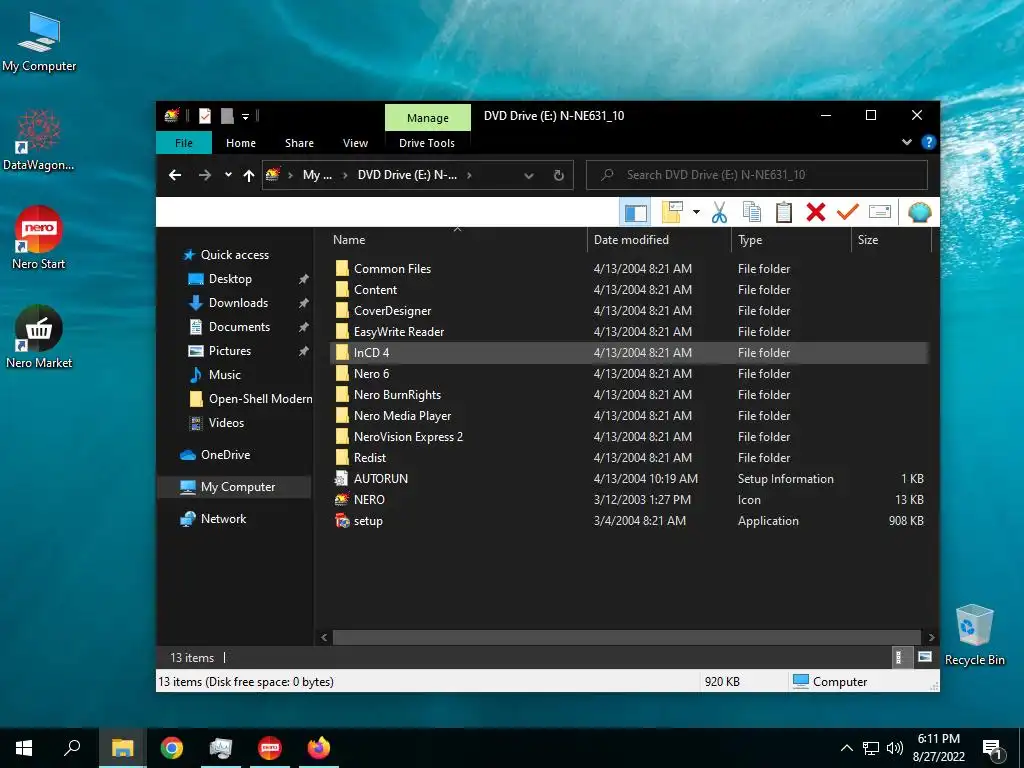Click the horizontal scrollbar in file list
The height and width of the screenshot is (768, 1024).
[x=627, y=637]
